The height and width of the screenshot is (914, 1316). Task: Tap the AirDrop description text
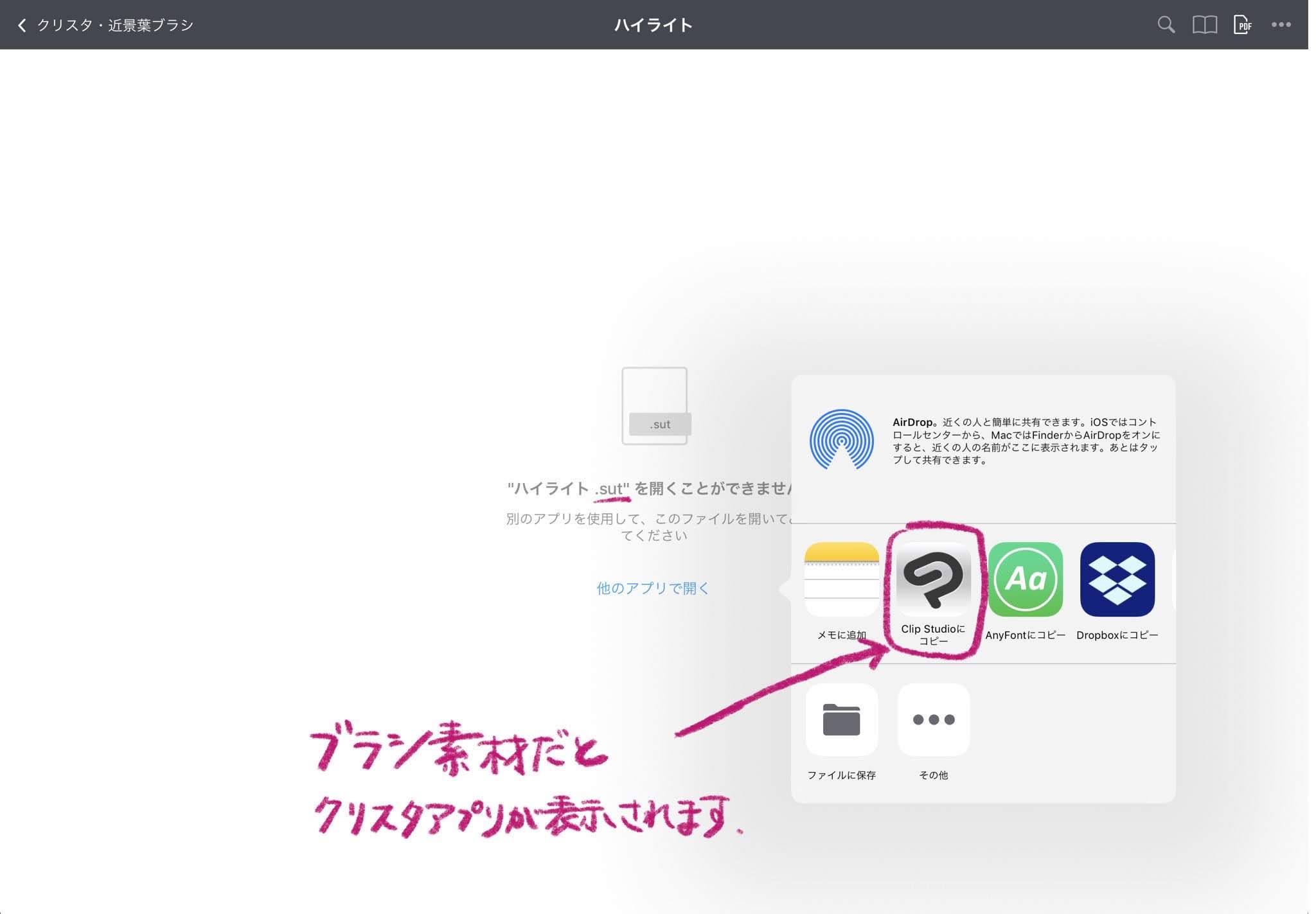1026,441
